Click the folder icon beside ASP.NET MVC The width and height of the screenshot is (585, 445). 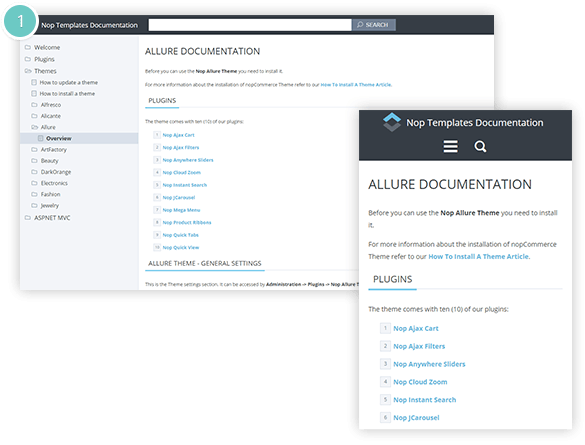[28, 217]
